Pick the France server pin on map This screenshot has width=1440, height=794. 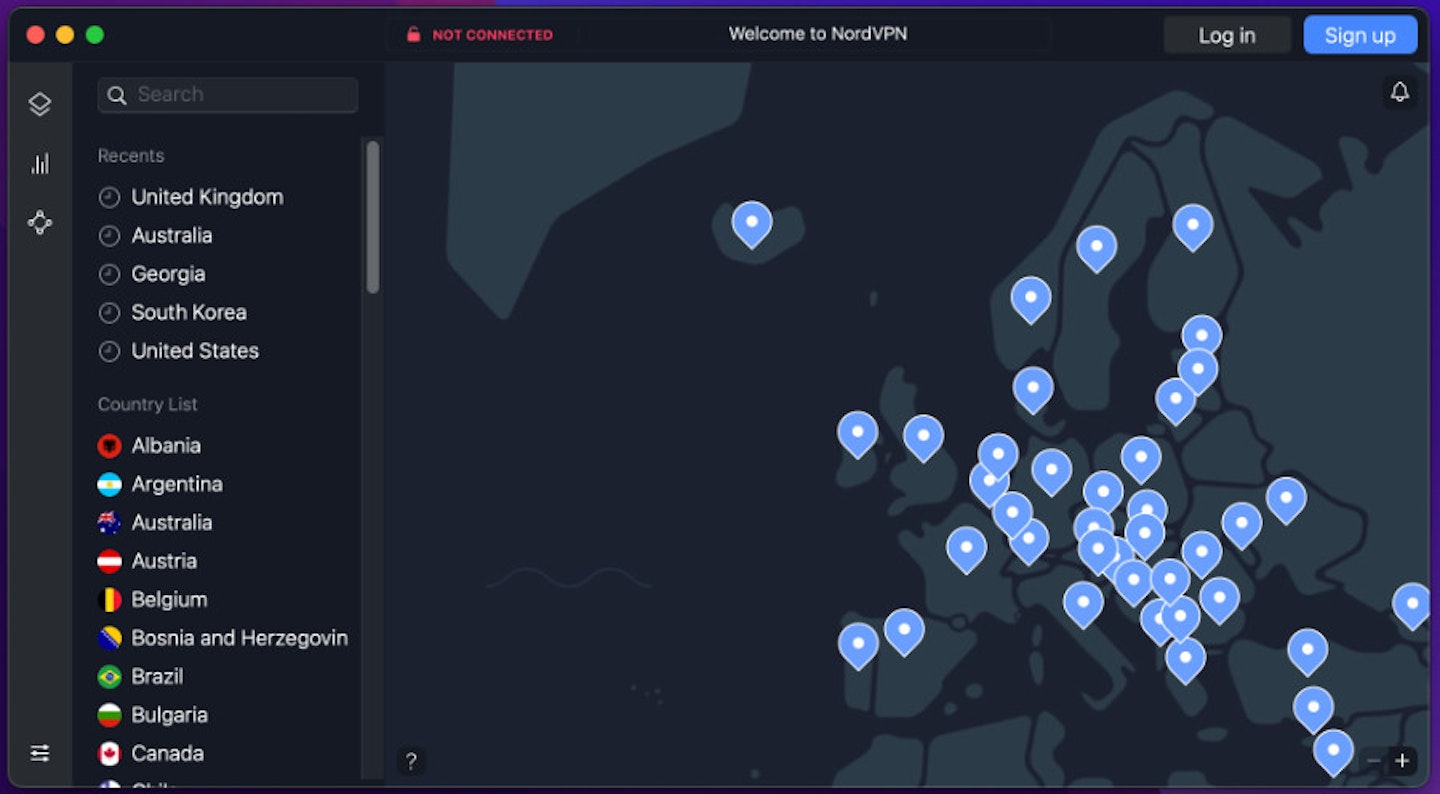966,548
